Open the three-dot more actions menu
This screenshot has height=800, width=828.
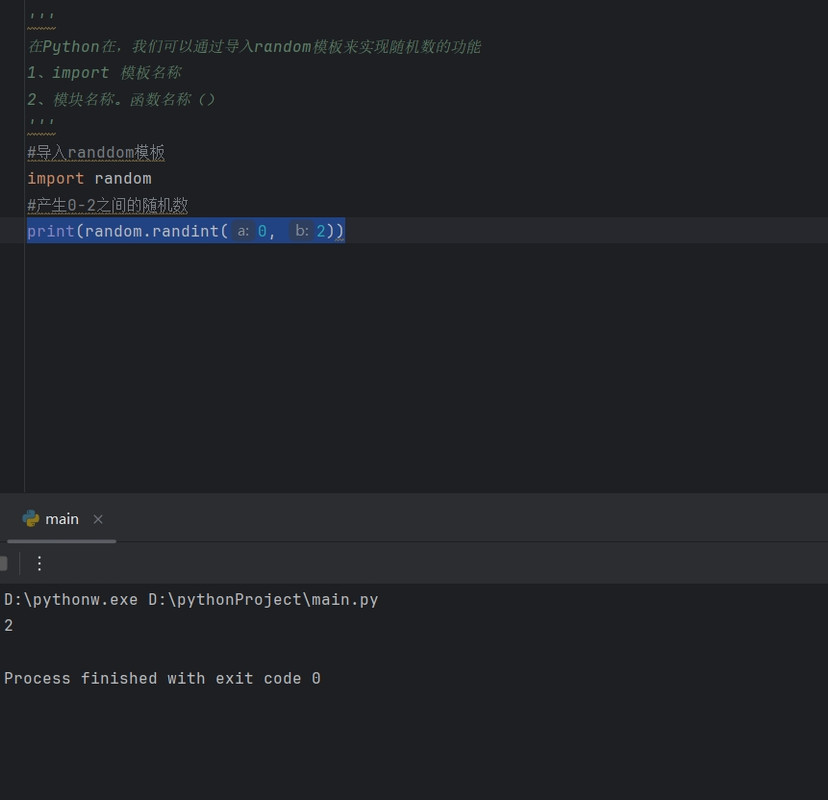pos(40,563)
